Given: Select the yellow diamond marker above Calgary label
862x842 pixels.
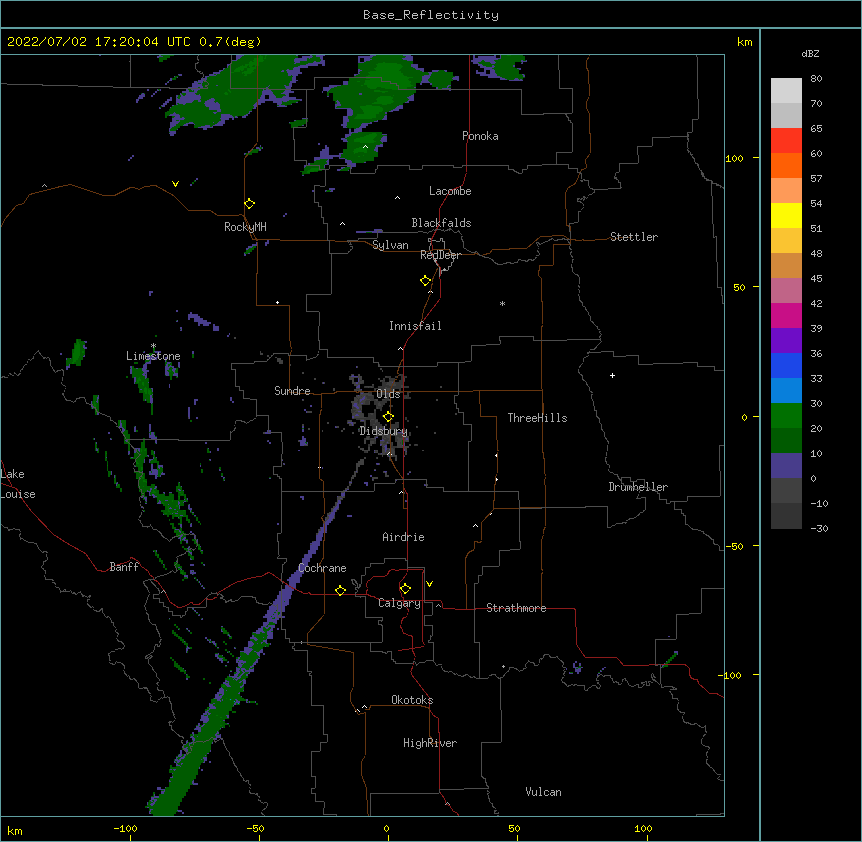Looking at the screenshot, I should [x=405, y=589].
